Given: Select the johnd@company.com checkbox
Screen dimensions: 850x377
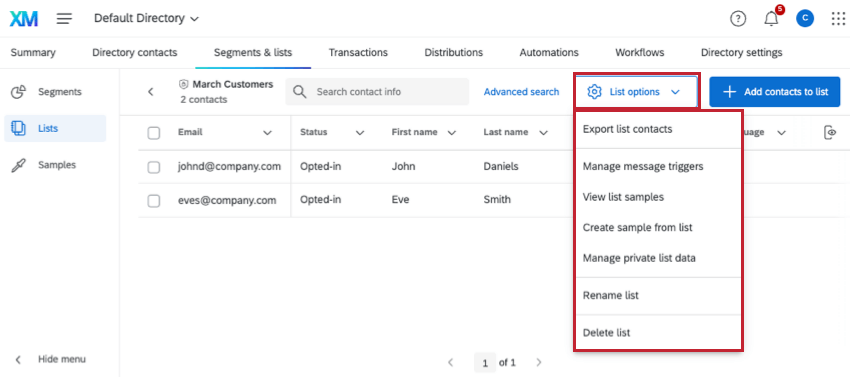Looking at the screenshot, I should coord(154,167).
